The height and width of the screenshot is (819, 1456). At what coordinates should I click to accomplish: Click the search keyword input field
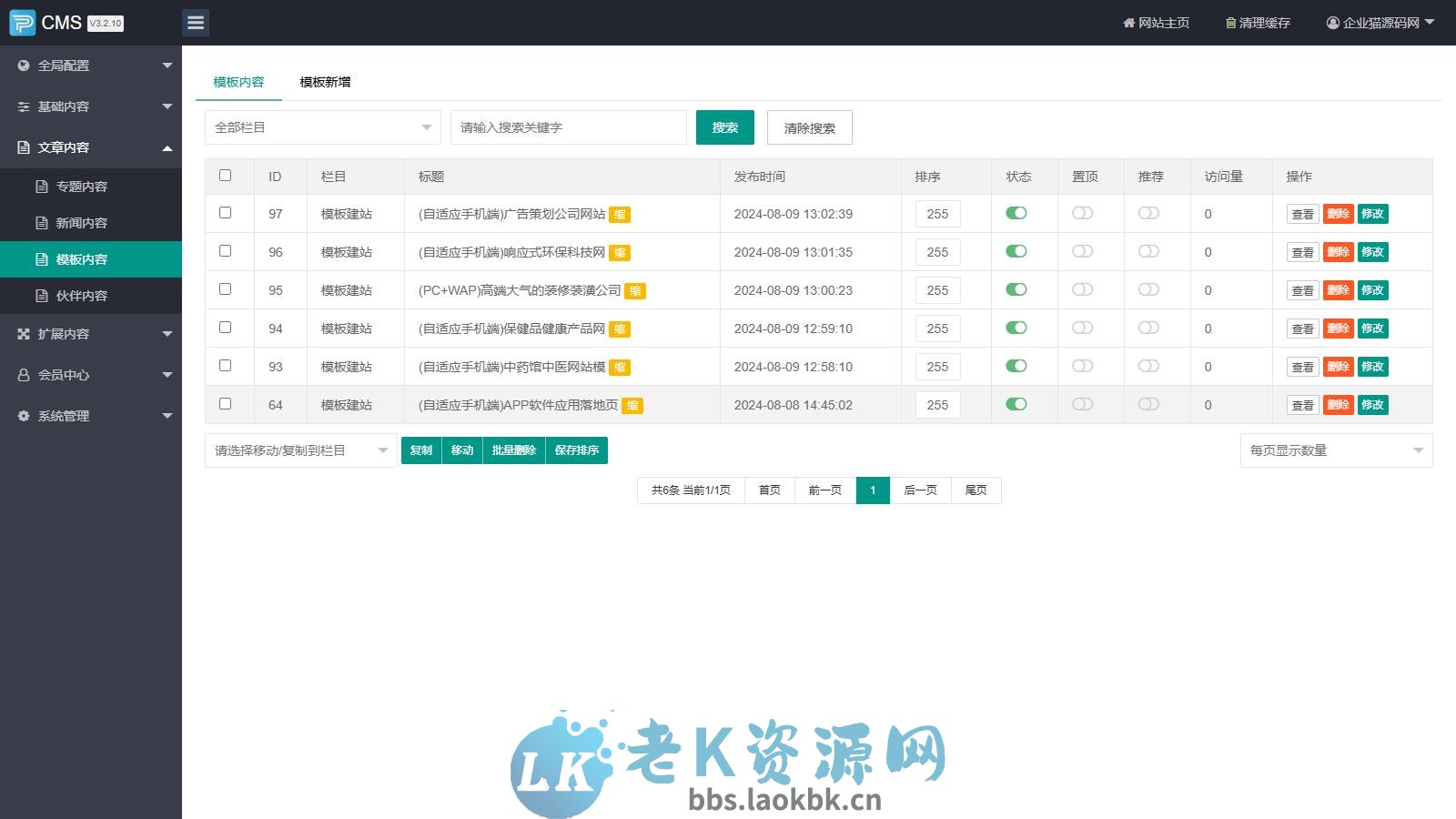pyautogui.click(x=568, y=127)
